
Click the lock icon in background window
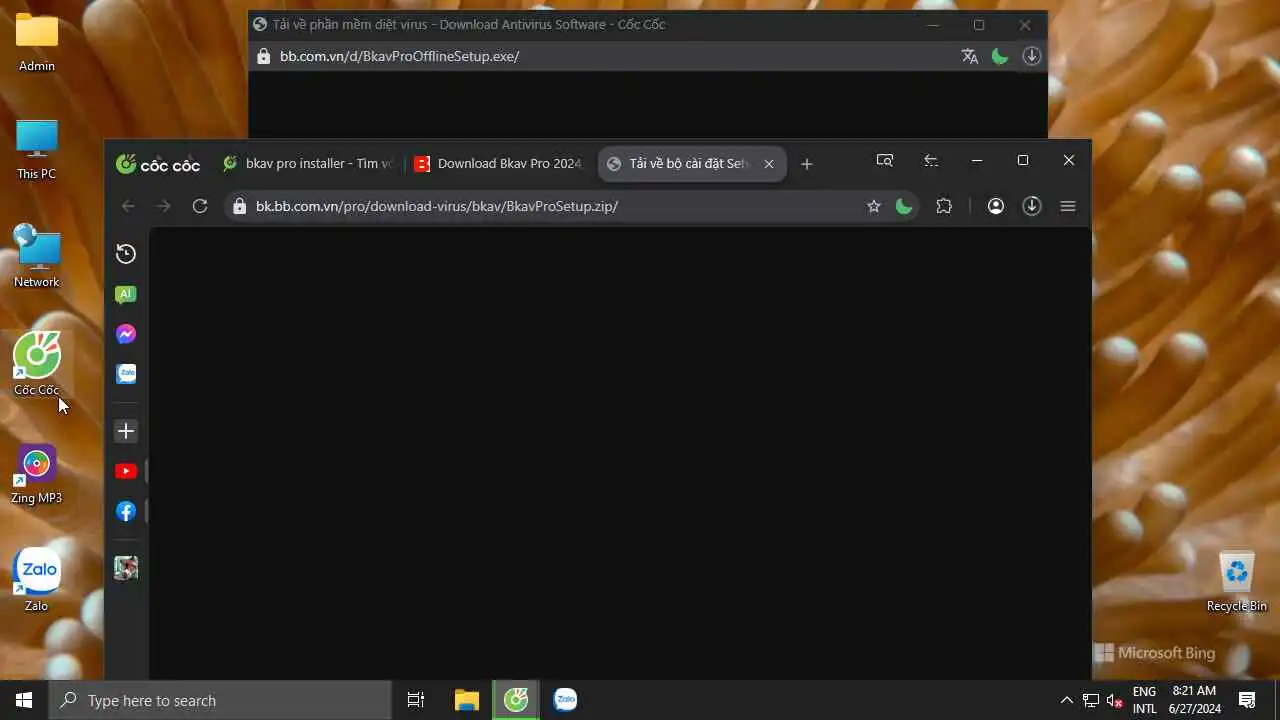point(263,56)
